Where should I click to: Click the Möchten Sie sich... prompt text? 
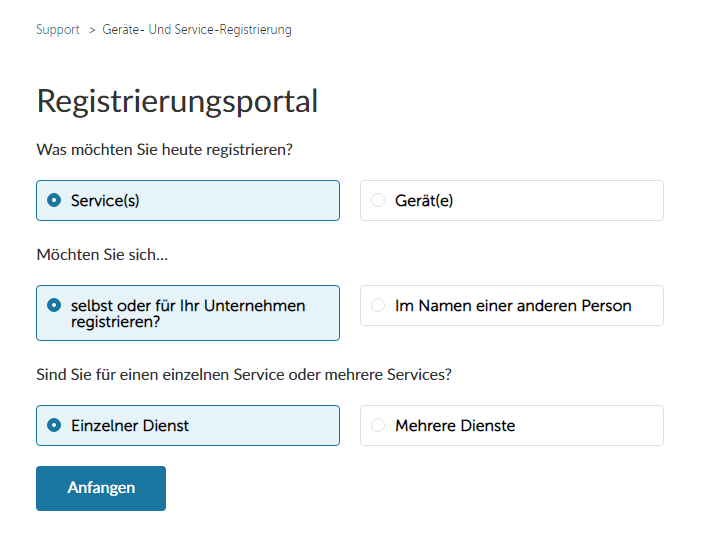pos(102,255)
